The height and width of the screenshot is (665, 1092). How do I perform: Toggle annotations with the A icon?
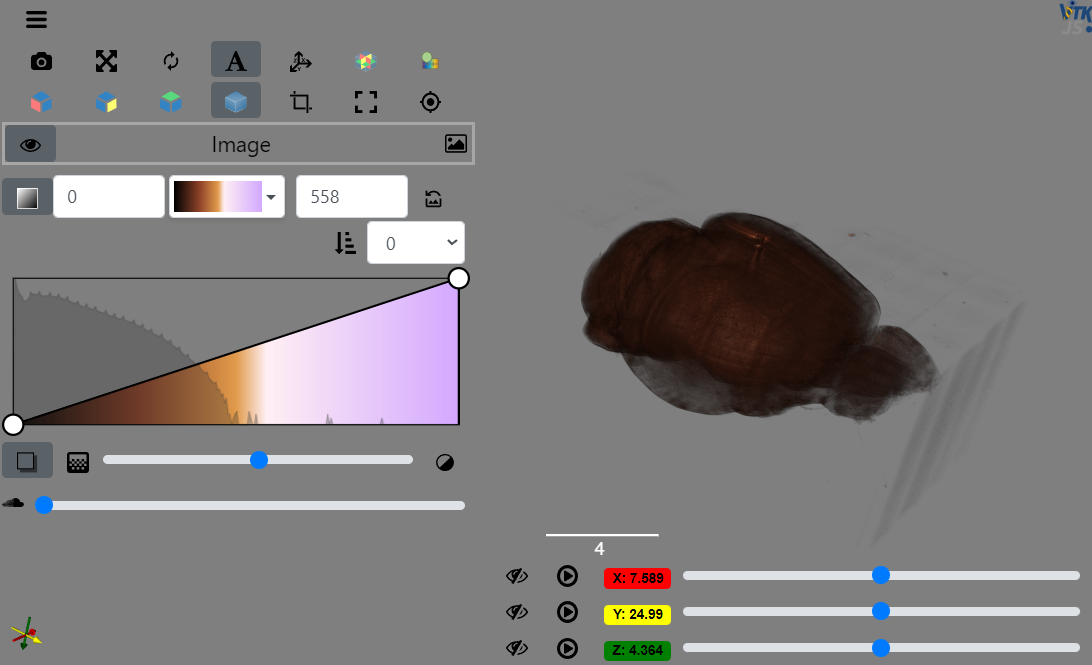click(x=235, y=59)
